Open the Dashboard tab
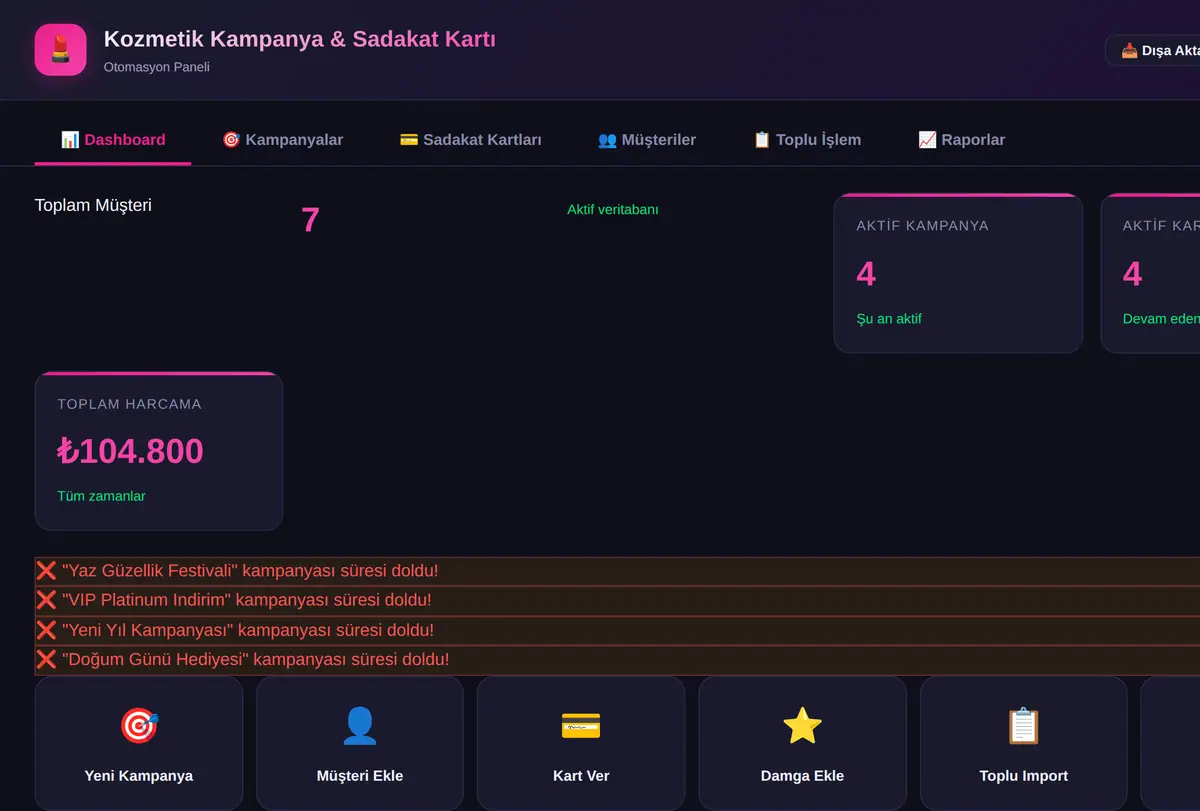The width and height of the screenshot is (1200, 811). [113, 140]
